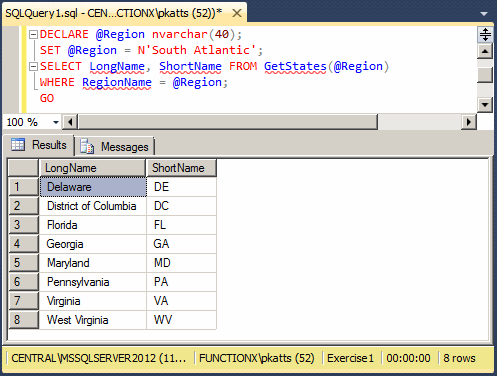Click the GetStates function name in query

295,66
